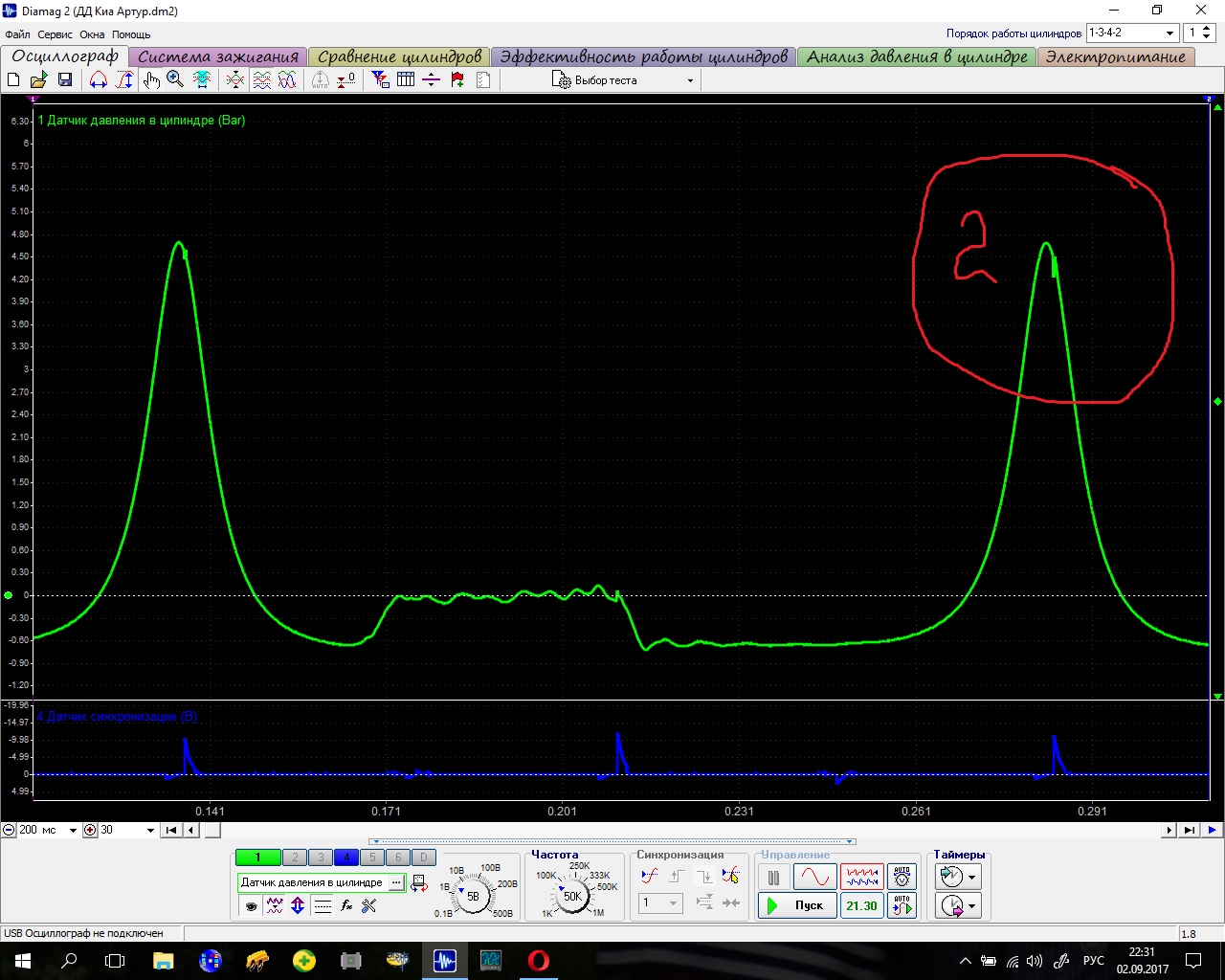Adjust the 5В voltage range knob
This screenshot has width=1225, height=980.
[x=473, y=897]
